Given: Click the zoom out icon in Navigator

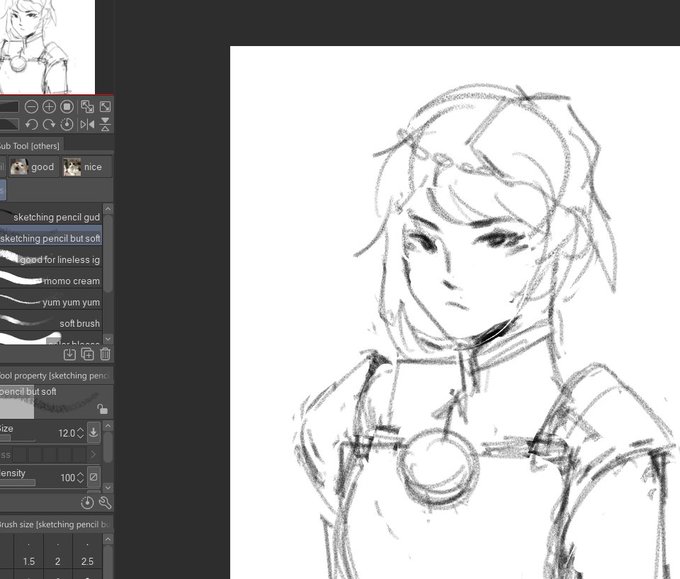Looking at the screenshot, I should pos(31,107).
